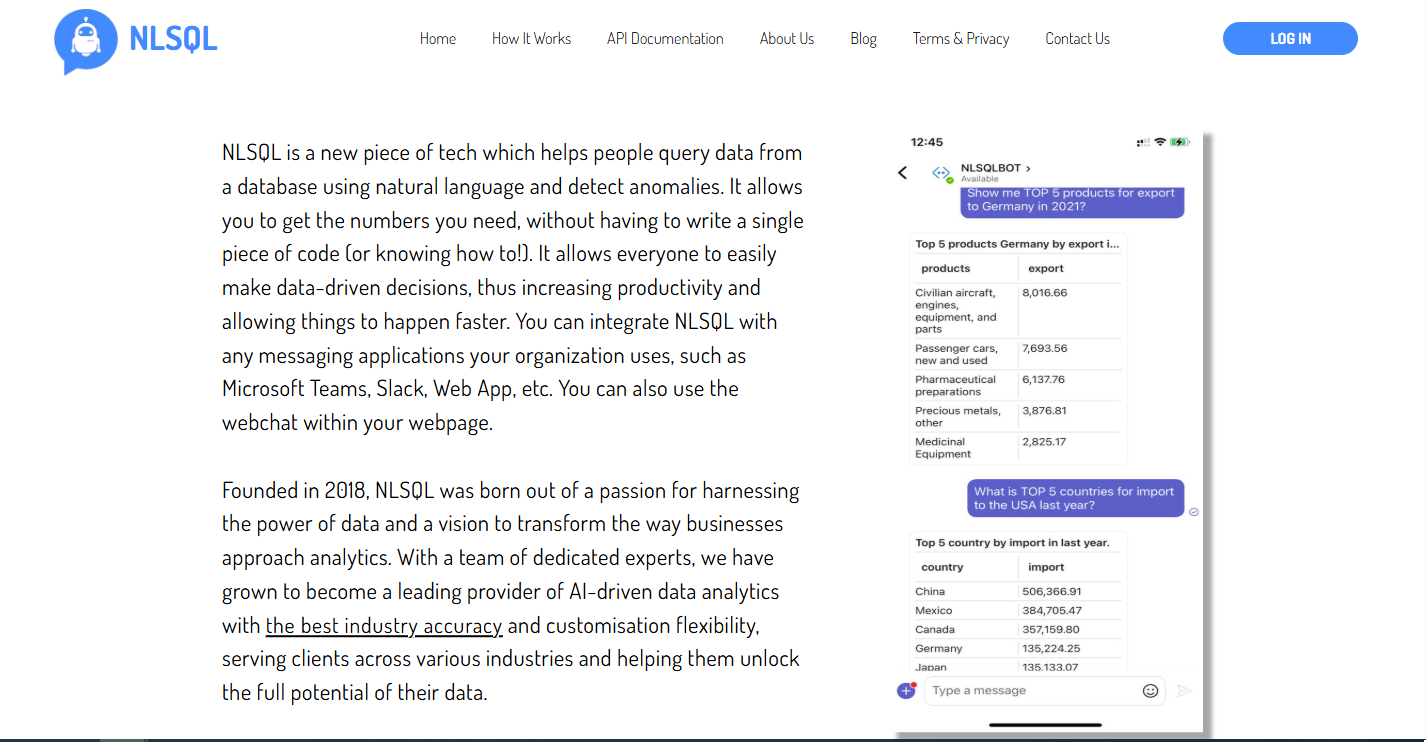Click the value 506,366.91
This screenshot has height=742, width=1427.
[x=1051, y=591]
